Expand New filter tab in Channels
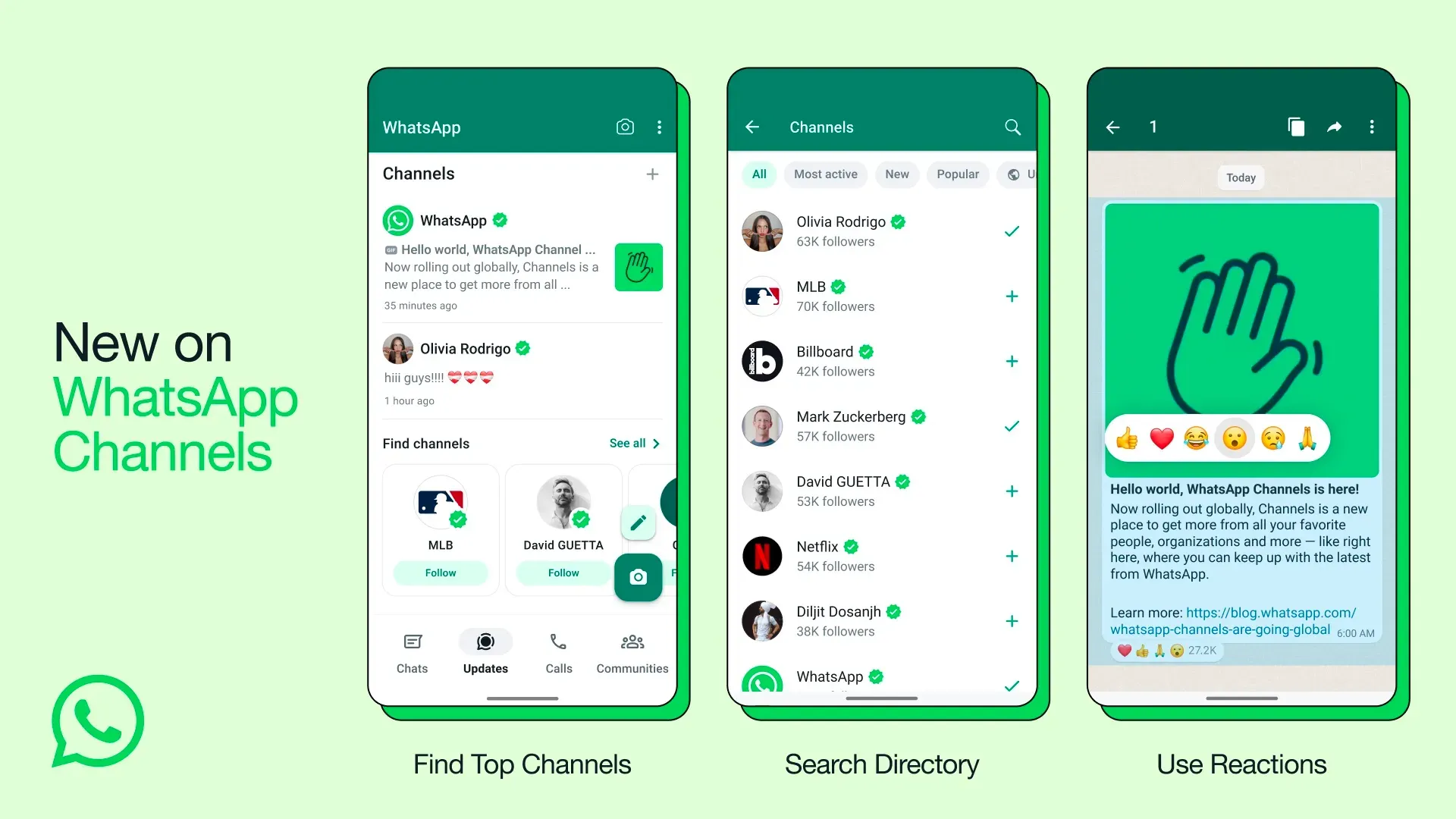This screenshot has height=819, width=1456. (897, 174)
